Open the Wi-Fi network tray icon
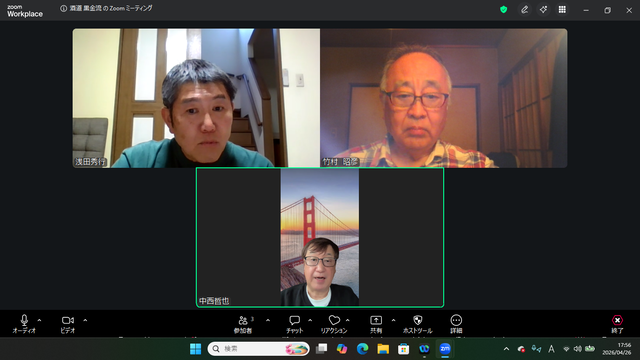The width and height of the screenshot is (640, 360). click(566, 349)
